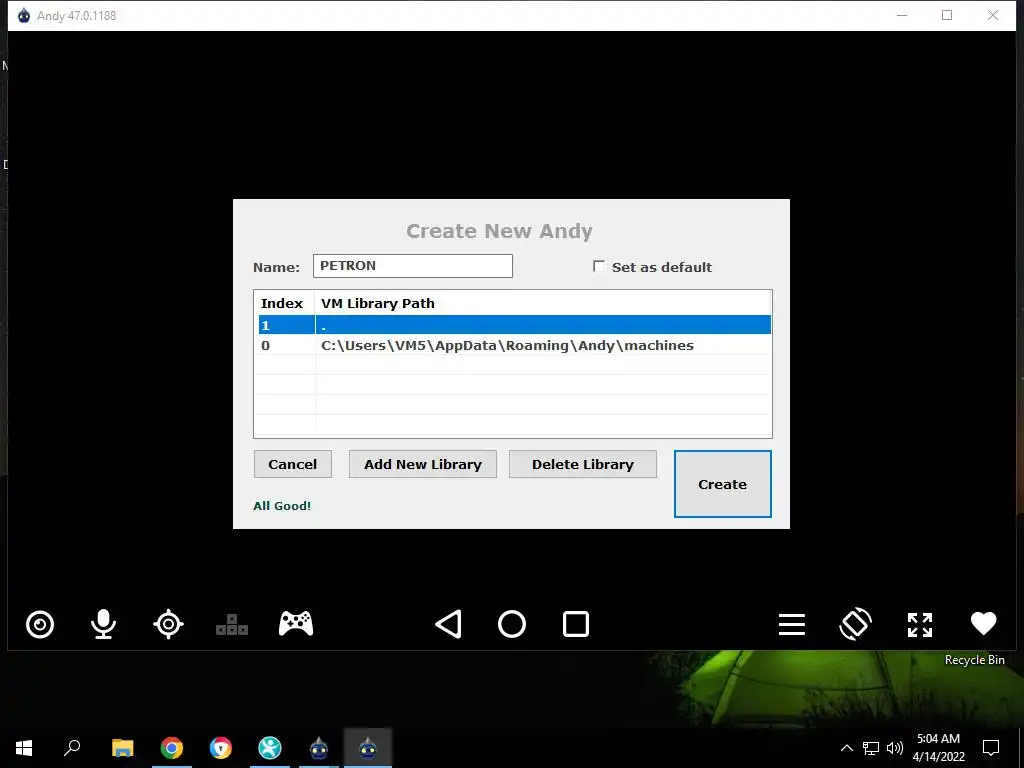This screenshot has height=768, width=1024.
Task: Tap the Android home circle button
Action: 512,624
